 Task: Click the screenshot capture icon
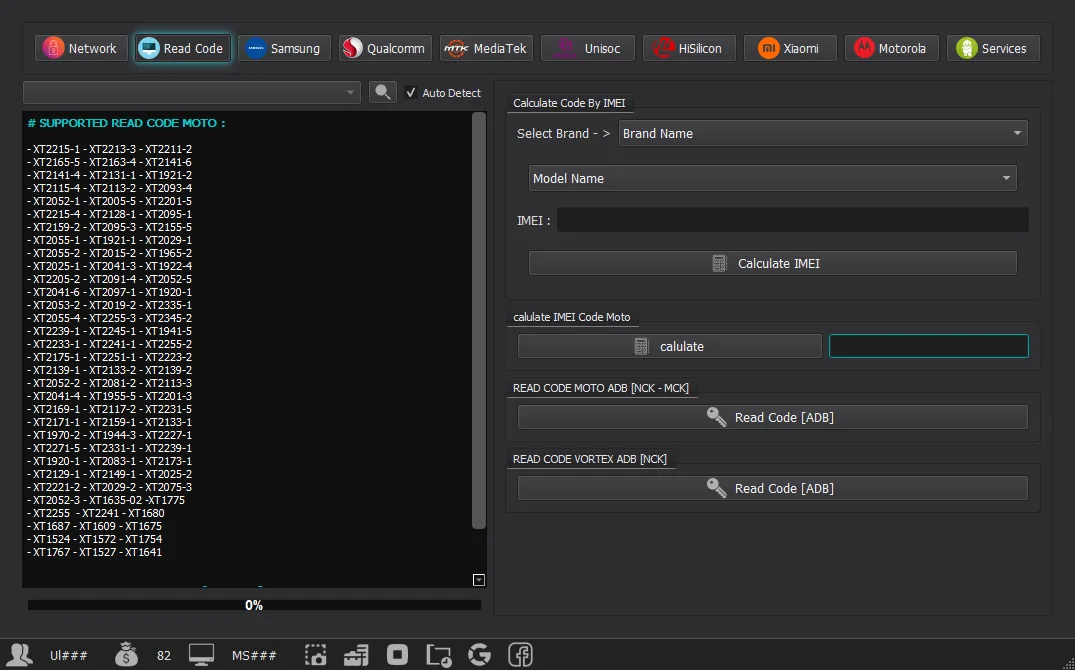(x=315, y=655)
